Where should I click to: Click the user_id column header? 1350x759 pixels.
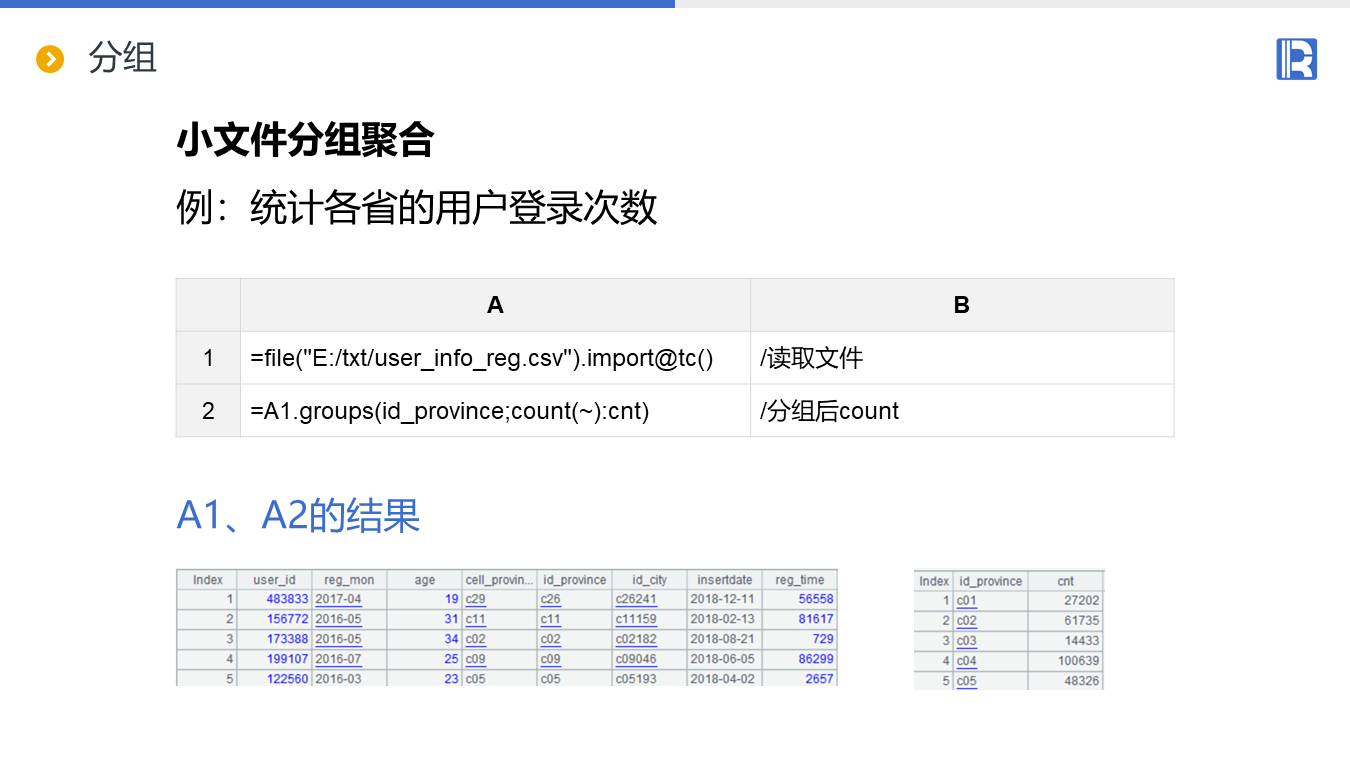tap(274, 580)
